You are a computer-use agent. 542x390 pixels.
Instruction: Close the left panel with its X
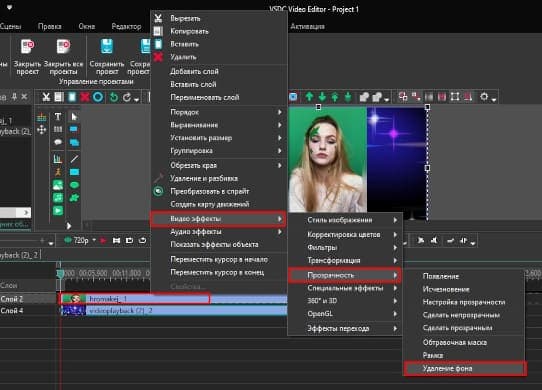[x=24, y=97]
